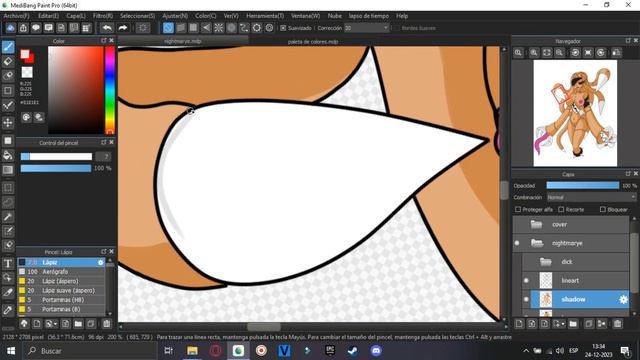
Task: Select the Lasso selection tool
Action: click(8, 202)
